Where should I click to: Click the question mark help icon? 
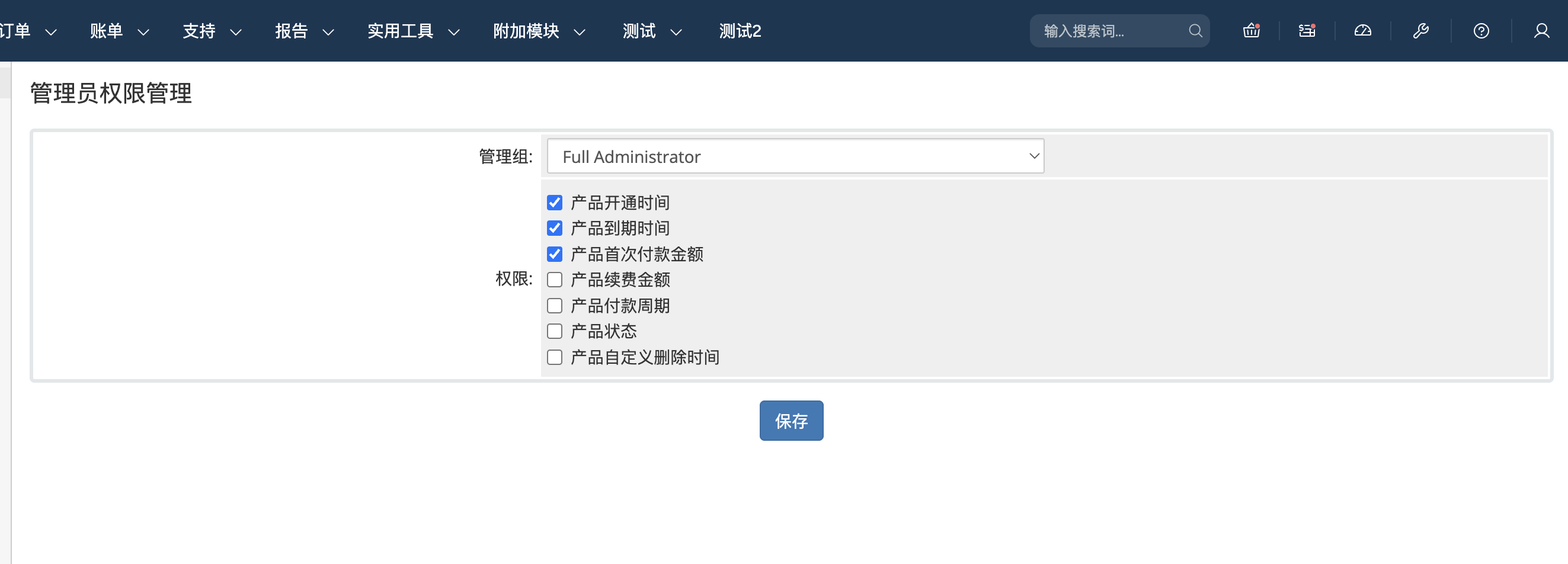click(1481, 30)
